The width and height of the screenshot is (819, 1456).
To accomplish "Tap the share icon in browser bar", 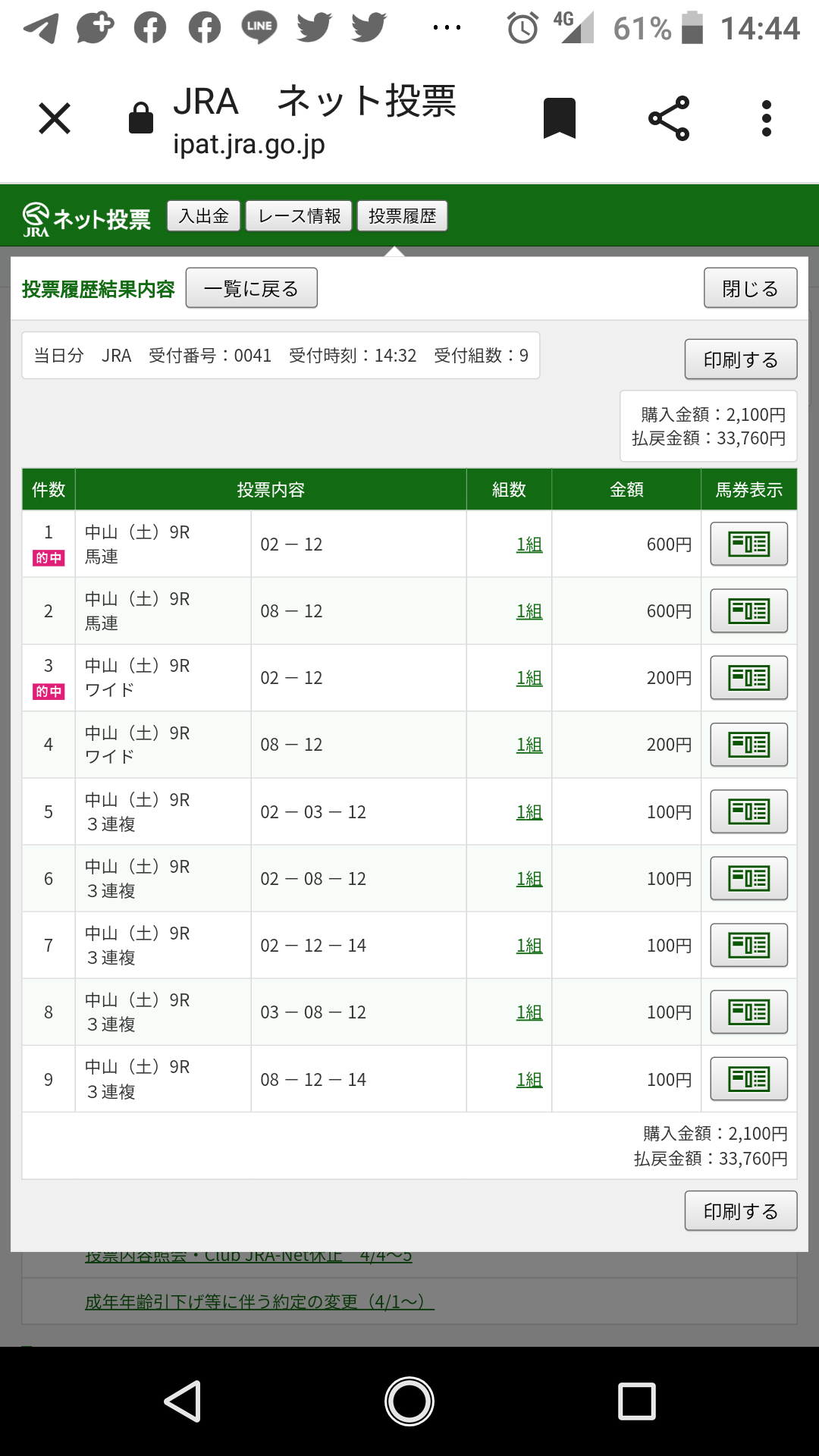I will click(669, 118).
